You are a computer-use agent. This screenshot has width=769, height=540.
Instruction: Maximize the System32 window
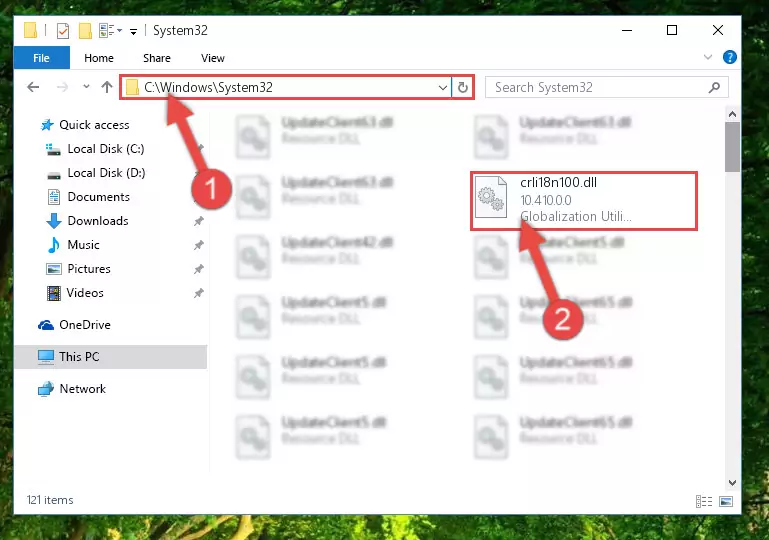coord(672,30)
